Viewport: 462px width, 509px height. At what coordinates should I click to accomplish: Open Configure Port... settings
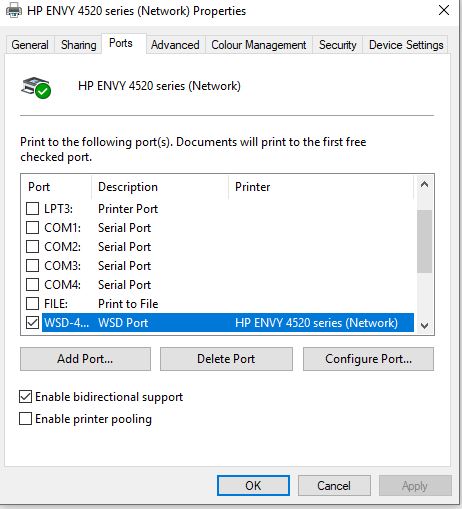click(x=368, y=359)
